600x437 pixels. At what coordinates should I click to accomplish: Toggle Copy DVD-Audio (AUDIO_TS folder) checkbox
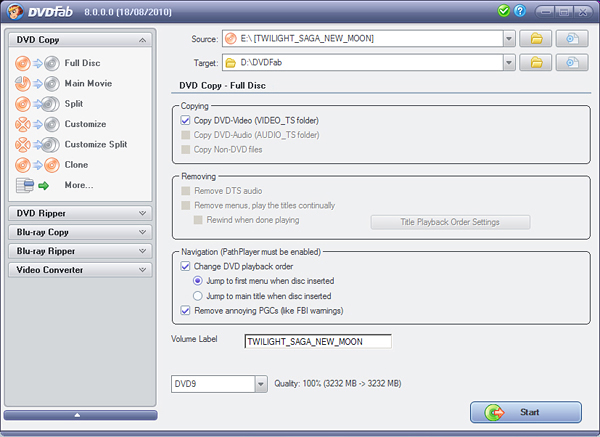pyautogui.click(x=186, y=135)
